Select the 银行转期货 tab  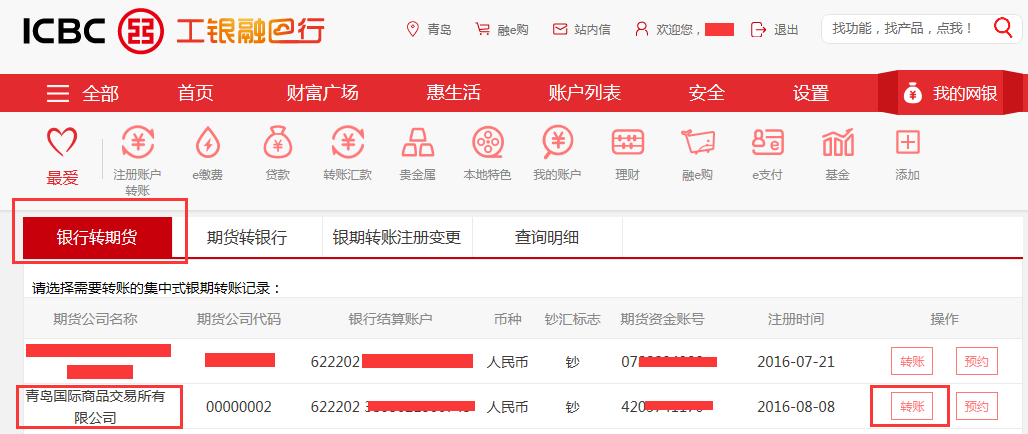97,237
